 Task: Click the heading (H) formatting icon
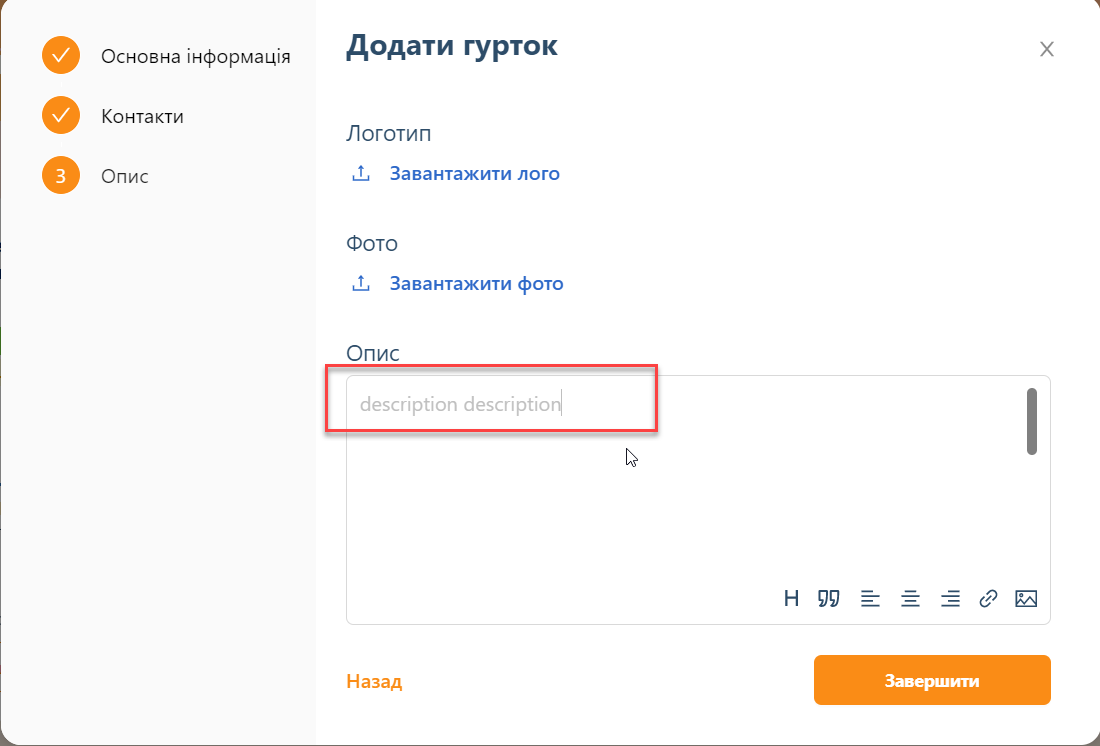pyautogui.click(x=791, y=599)
